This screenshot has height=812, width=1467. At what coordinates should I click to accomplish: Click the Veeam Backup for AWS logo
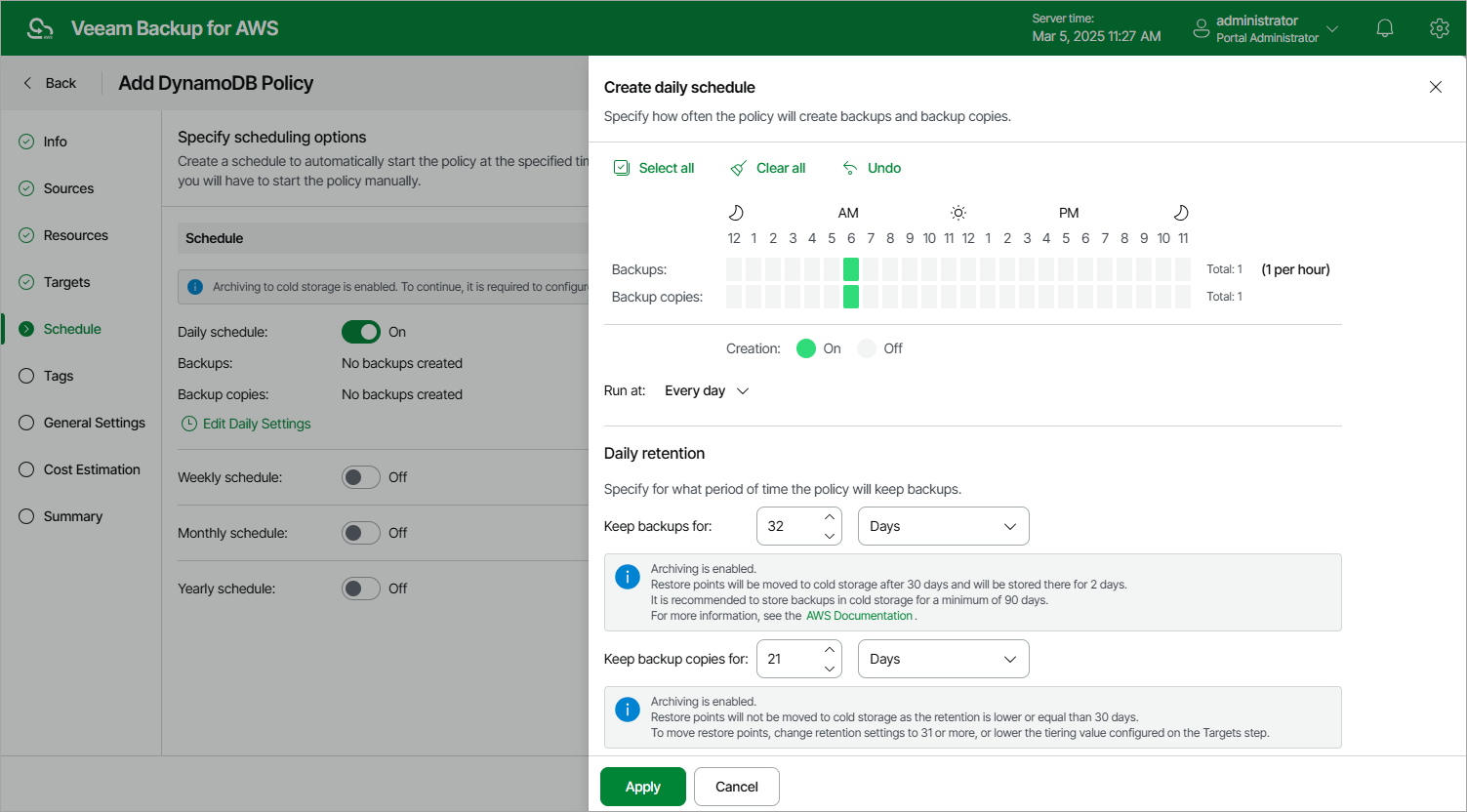pos(39,27)
